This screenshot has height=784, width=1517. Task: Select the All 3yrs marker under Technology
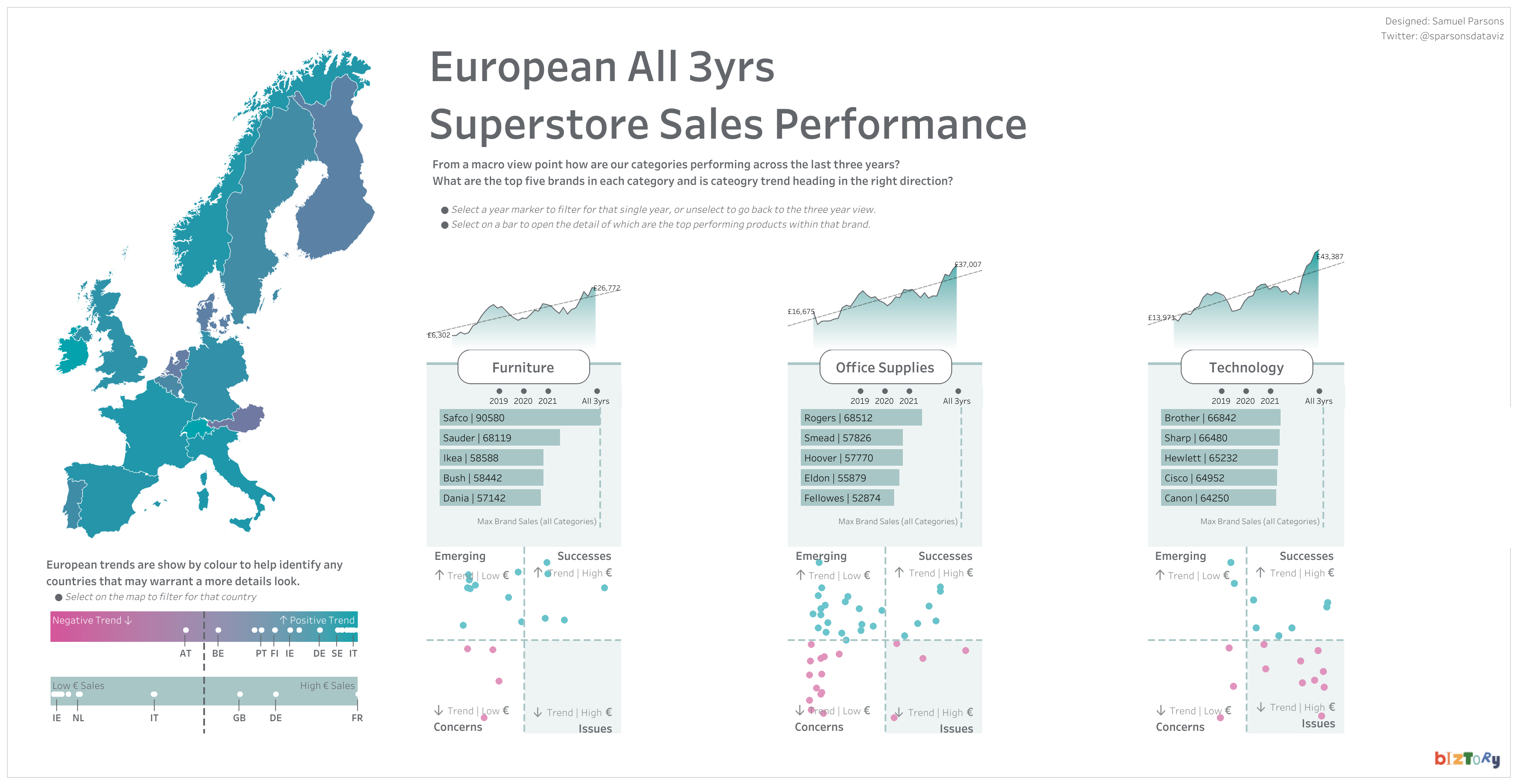[x=1319, y=392]
